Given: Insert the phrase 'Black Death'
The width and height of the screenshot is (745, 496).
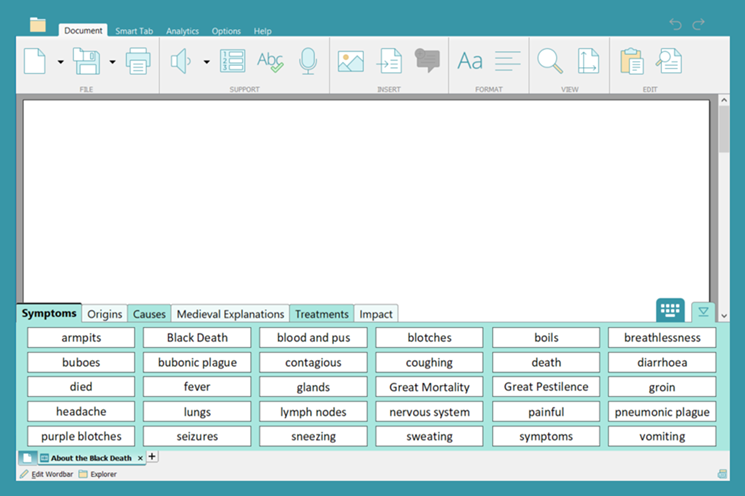Looking at the screenshot, I should [197, 338].
